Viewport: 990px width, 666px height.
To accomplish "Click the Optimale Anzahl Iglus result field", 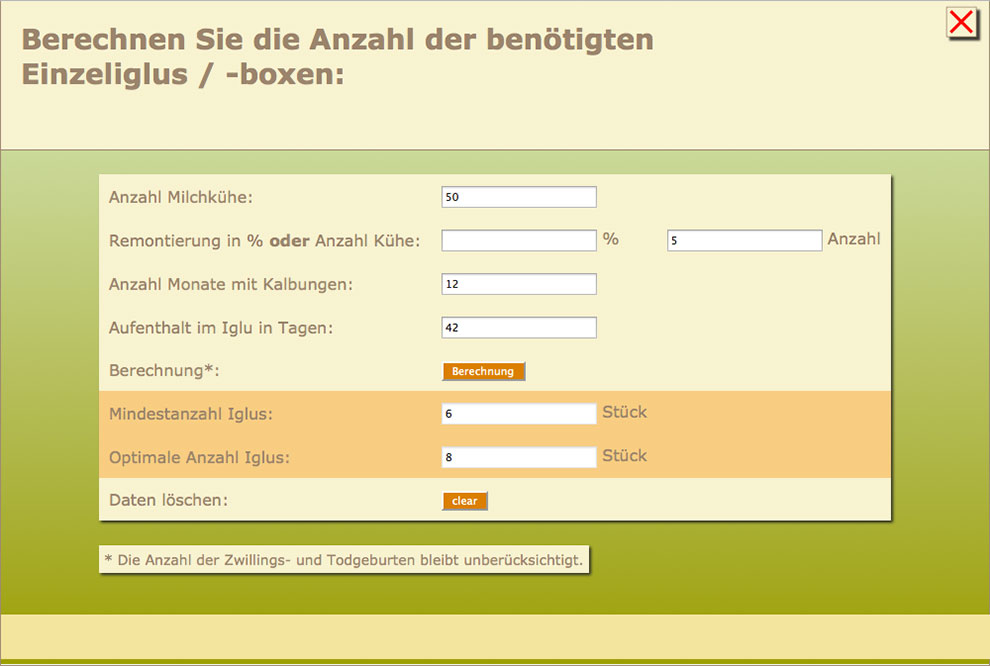I will tap(518, 457).
